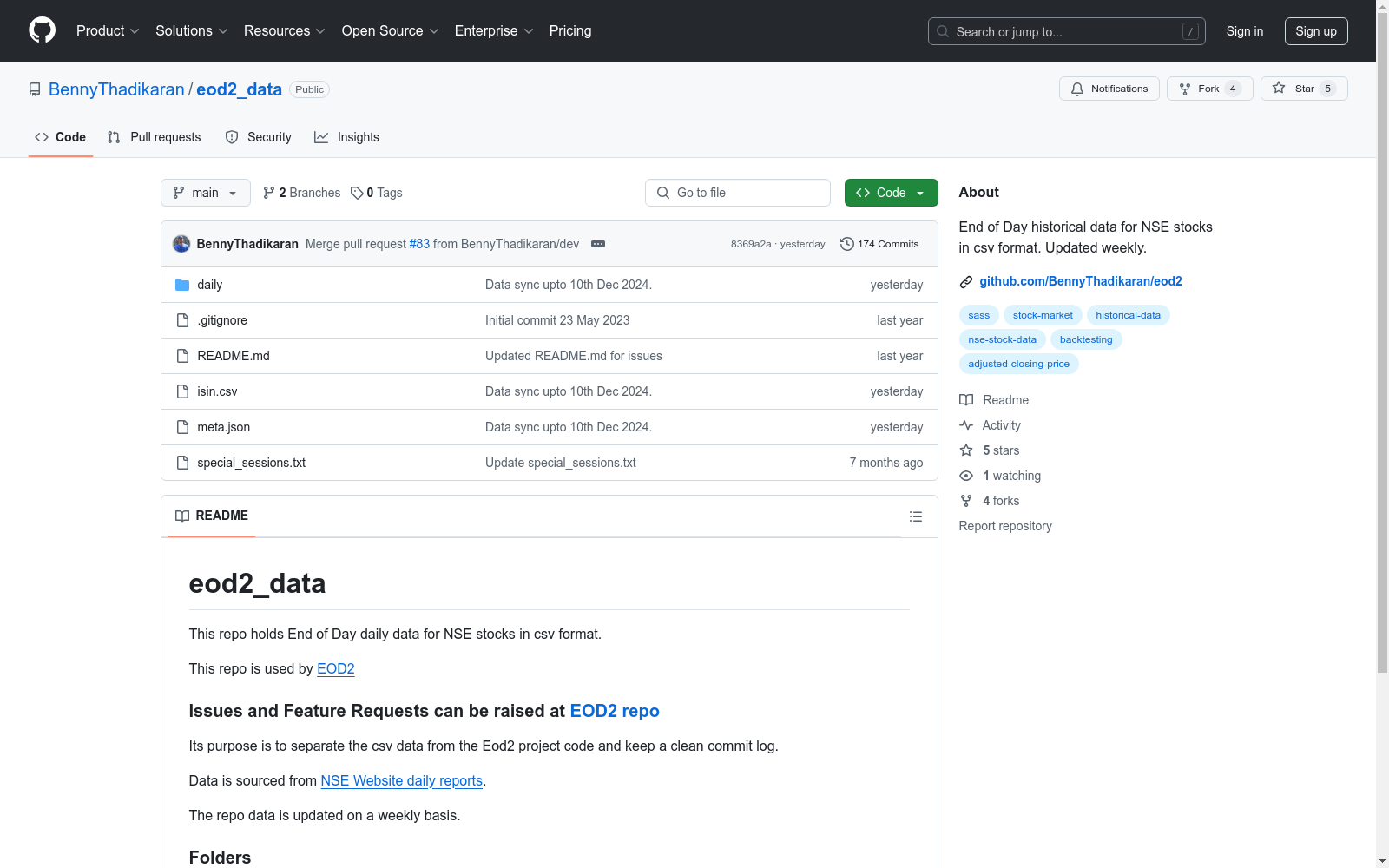
Task: Click the branch icon beside 2 Branches
Action: click(x=269, y=193)
